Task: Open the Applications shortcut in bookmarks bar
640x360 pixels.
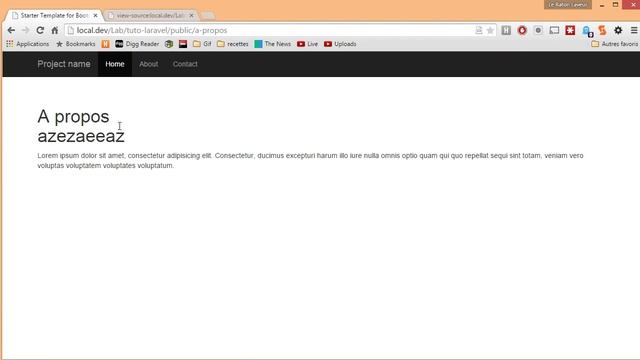Action: 27,44
